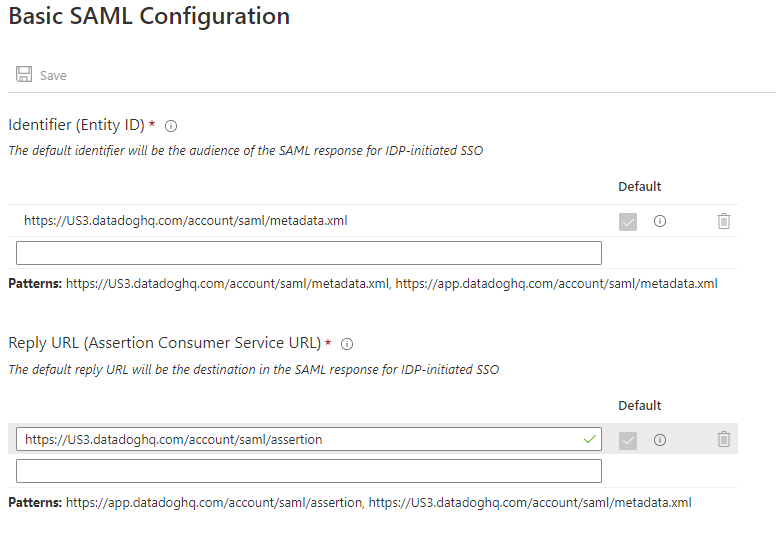This screenshot has width=776, height=533.
Task: Delete the Reply URL assertion entry with trash icon
Action: 724,439
